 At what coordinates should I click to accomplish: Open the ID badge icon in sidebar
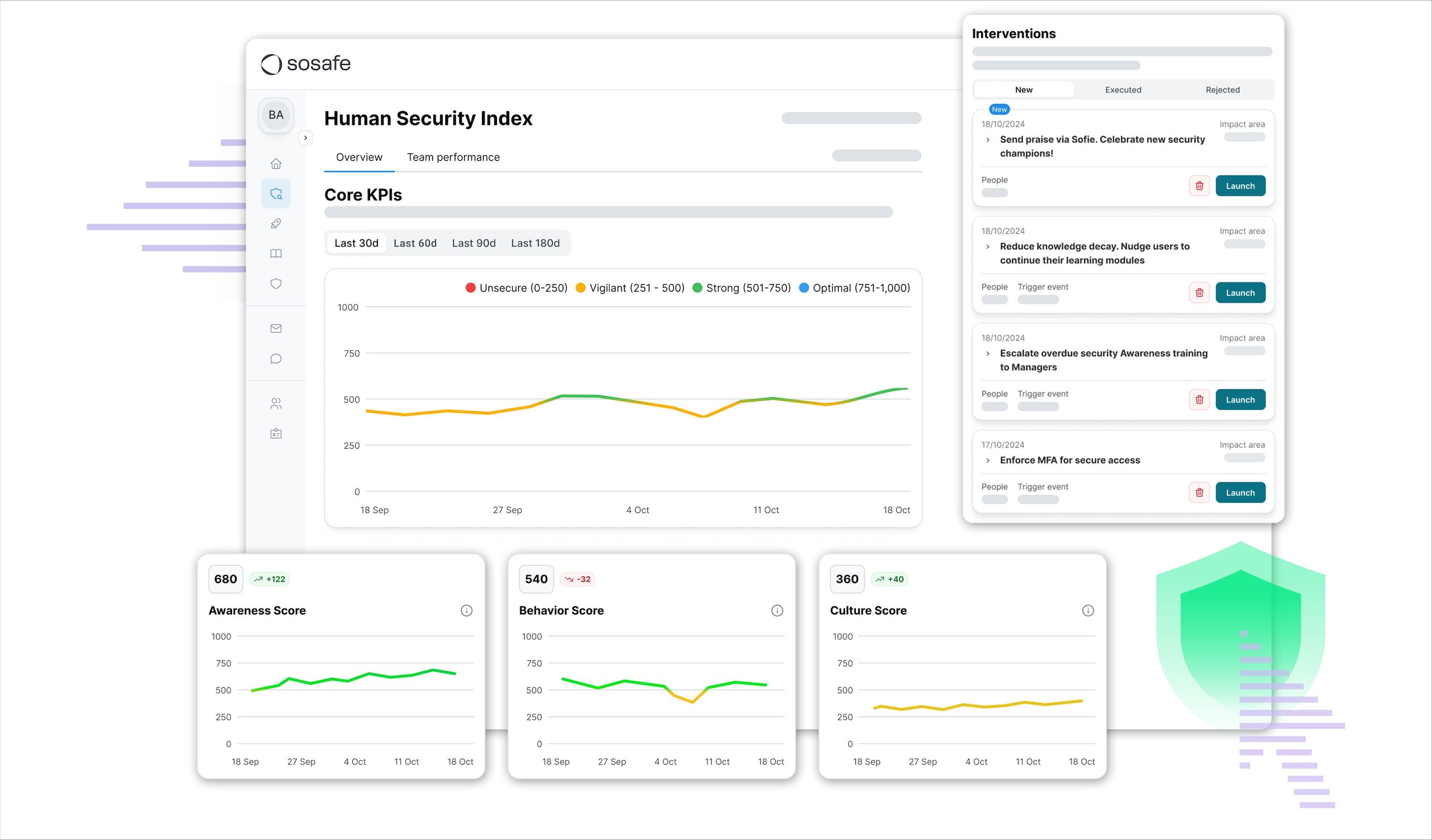[275, 433]
